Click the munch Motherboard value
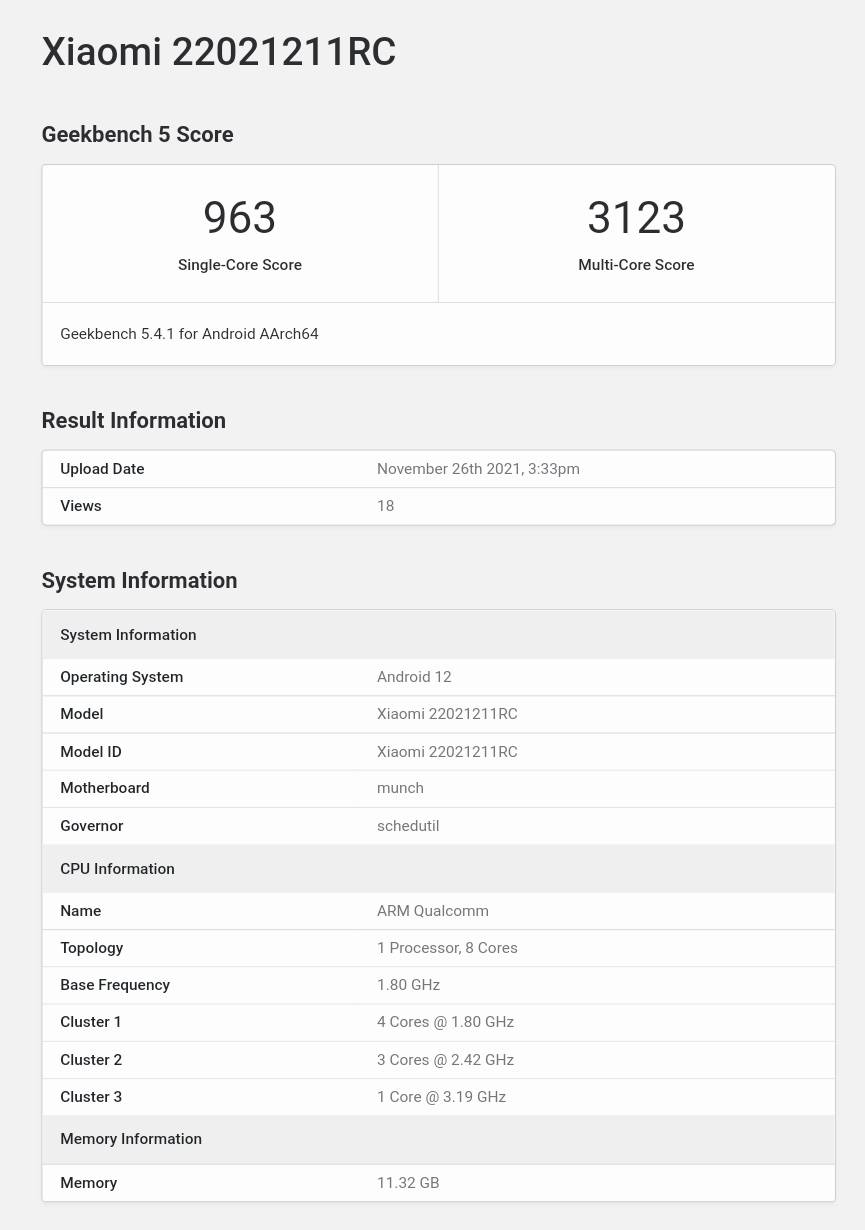 (400, 788)
